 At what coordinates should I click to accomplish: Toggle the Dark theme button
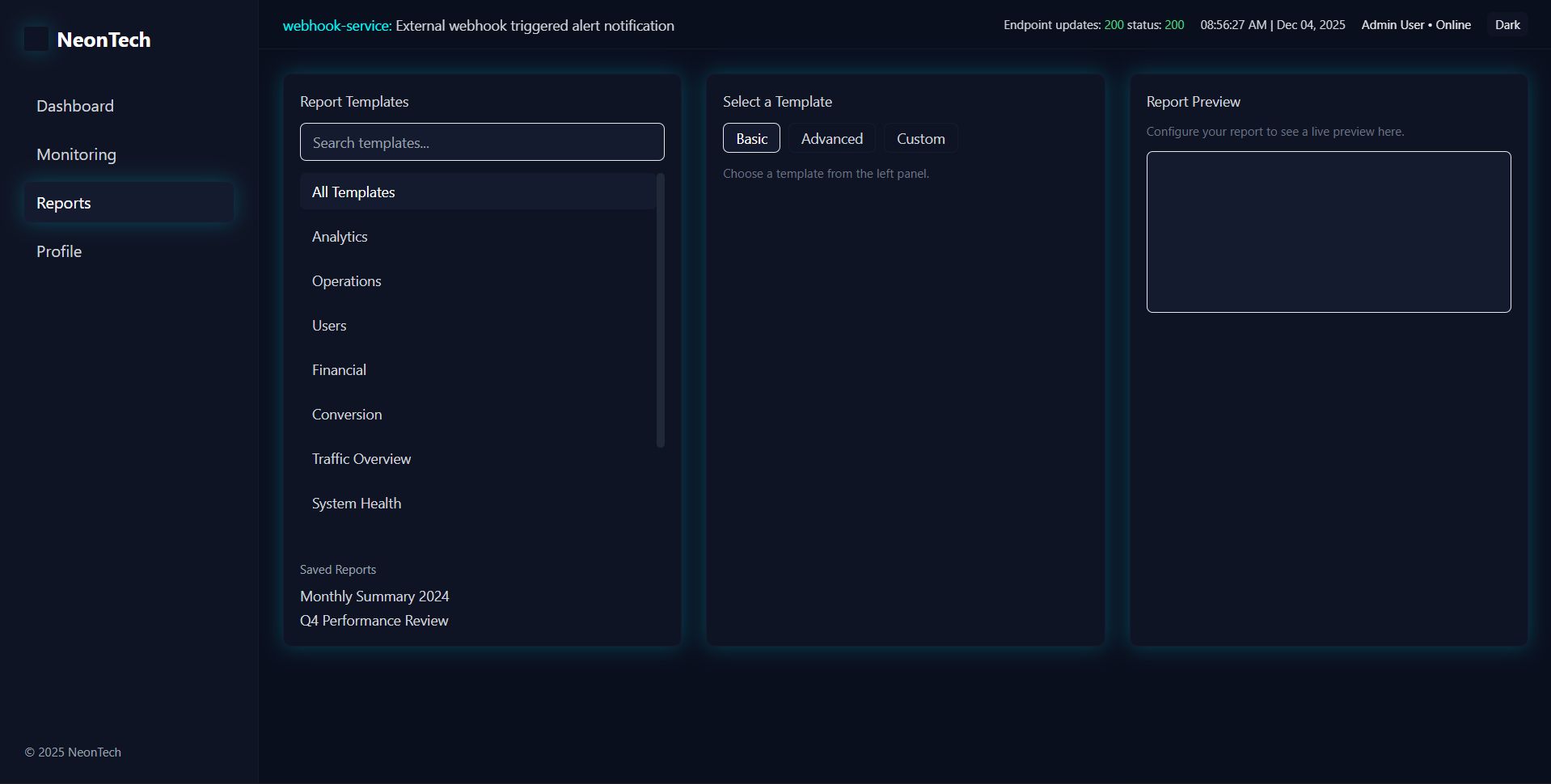(x=1507, y=25)
